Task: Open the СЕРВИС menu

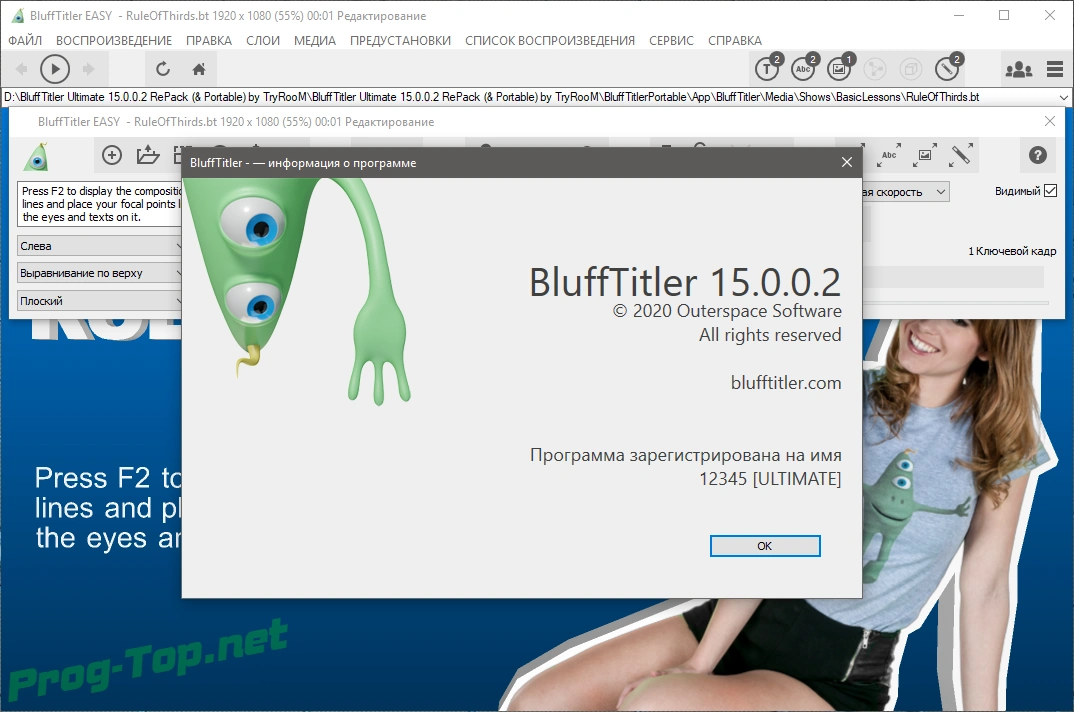Action: 671,40
